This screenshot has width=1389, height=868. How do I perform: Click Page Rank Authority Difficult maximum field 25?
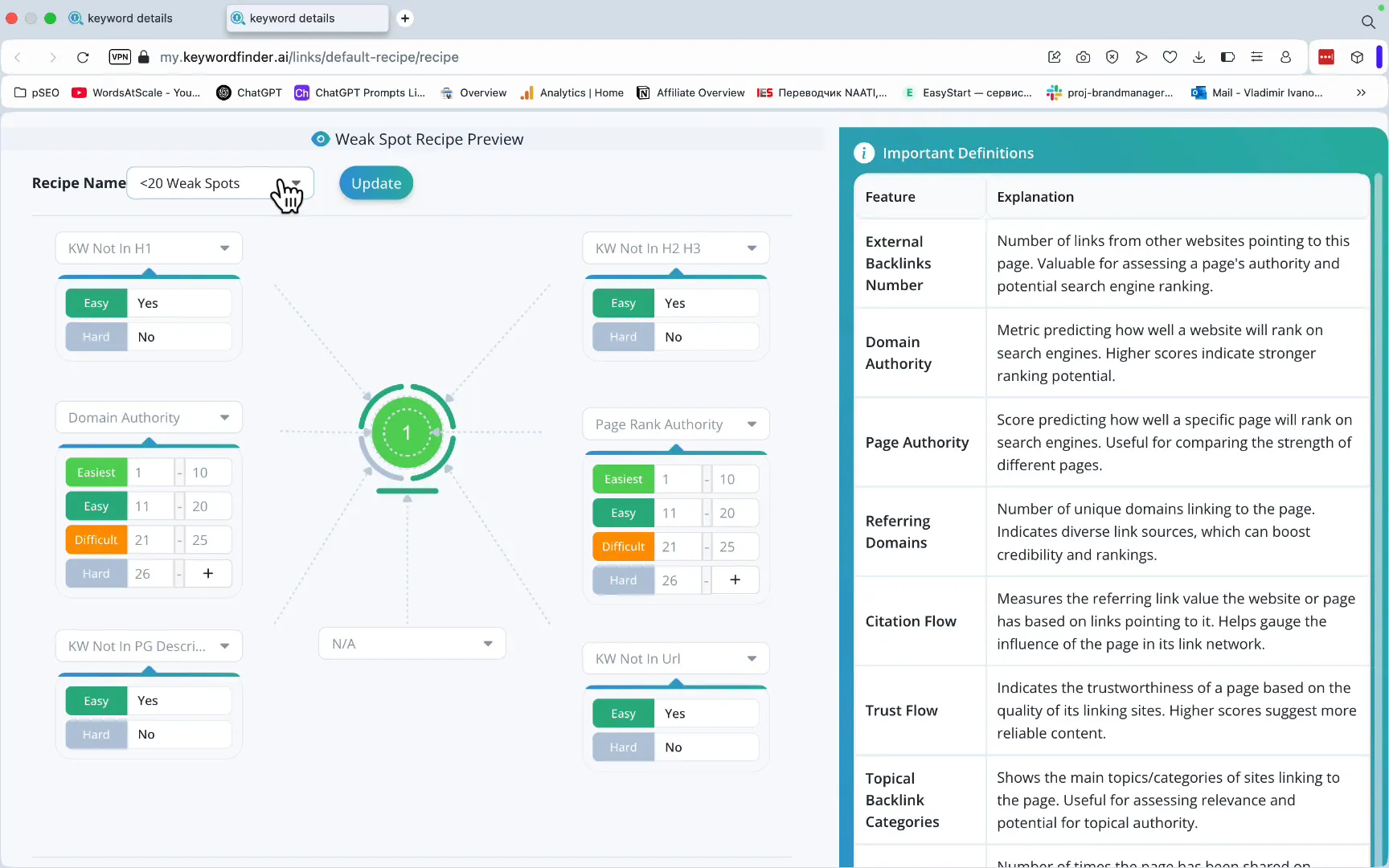point(735,547)
